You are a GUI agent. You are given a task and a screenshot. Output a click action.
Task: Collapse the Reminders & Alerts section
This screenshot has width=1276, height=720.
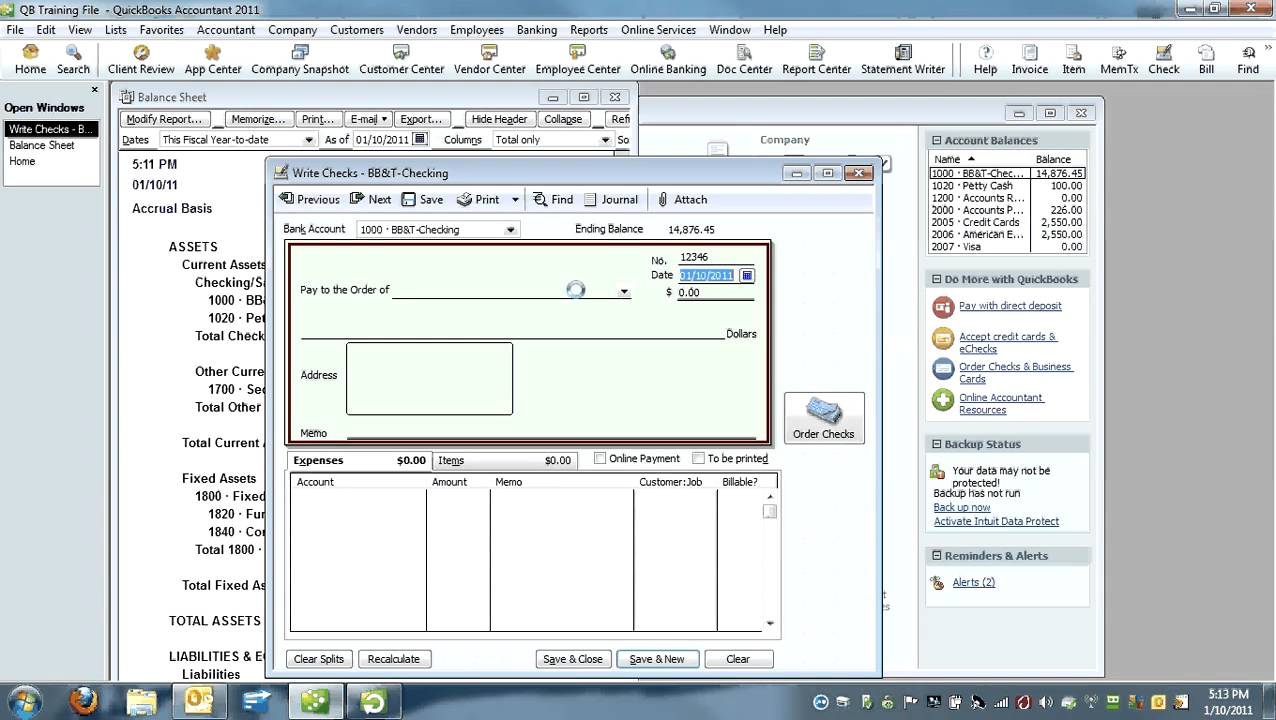tap(937, 556)
